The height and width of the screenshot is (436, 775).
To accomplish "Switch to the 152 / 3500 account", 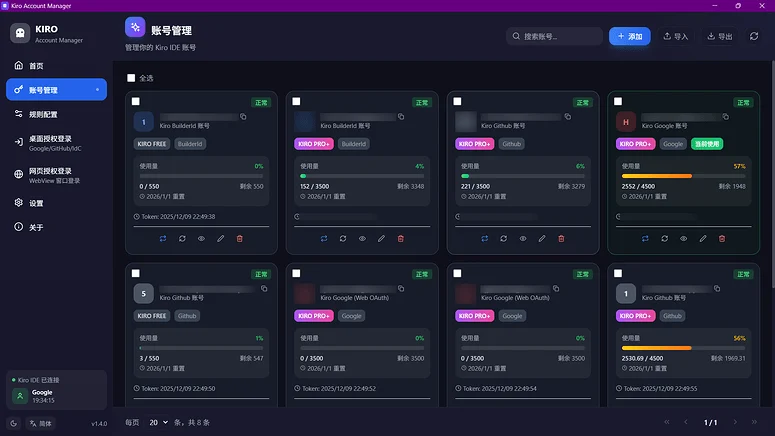I will click(x=324, y=239).
